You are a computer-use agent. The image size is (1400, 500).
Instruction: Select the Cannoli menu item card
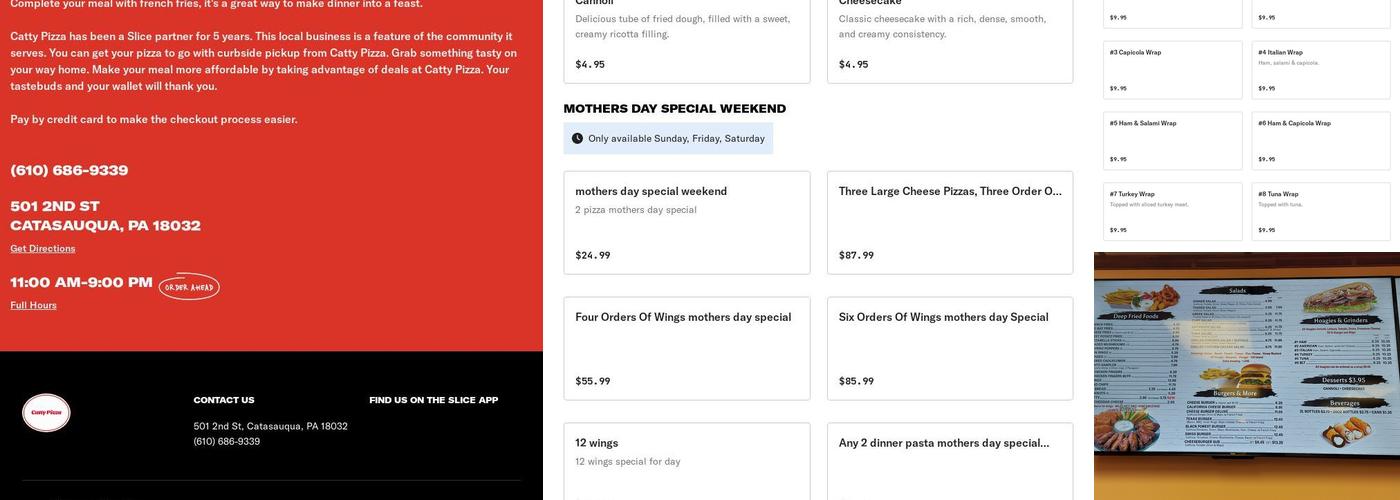[686, 40]
